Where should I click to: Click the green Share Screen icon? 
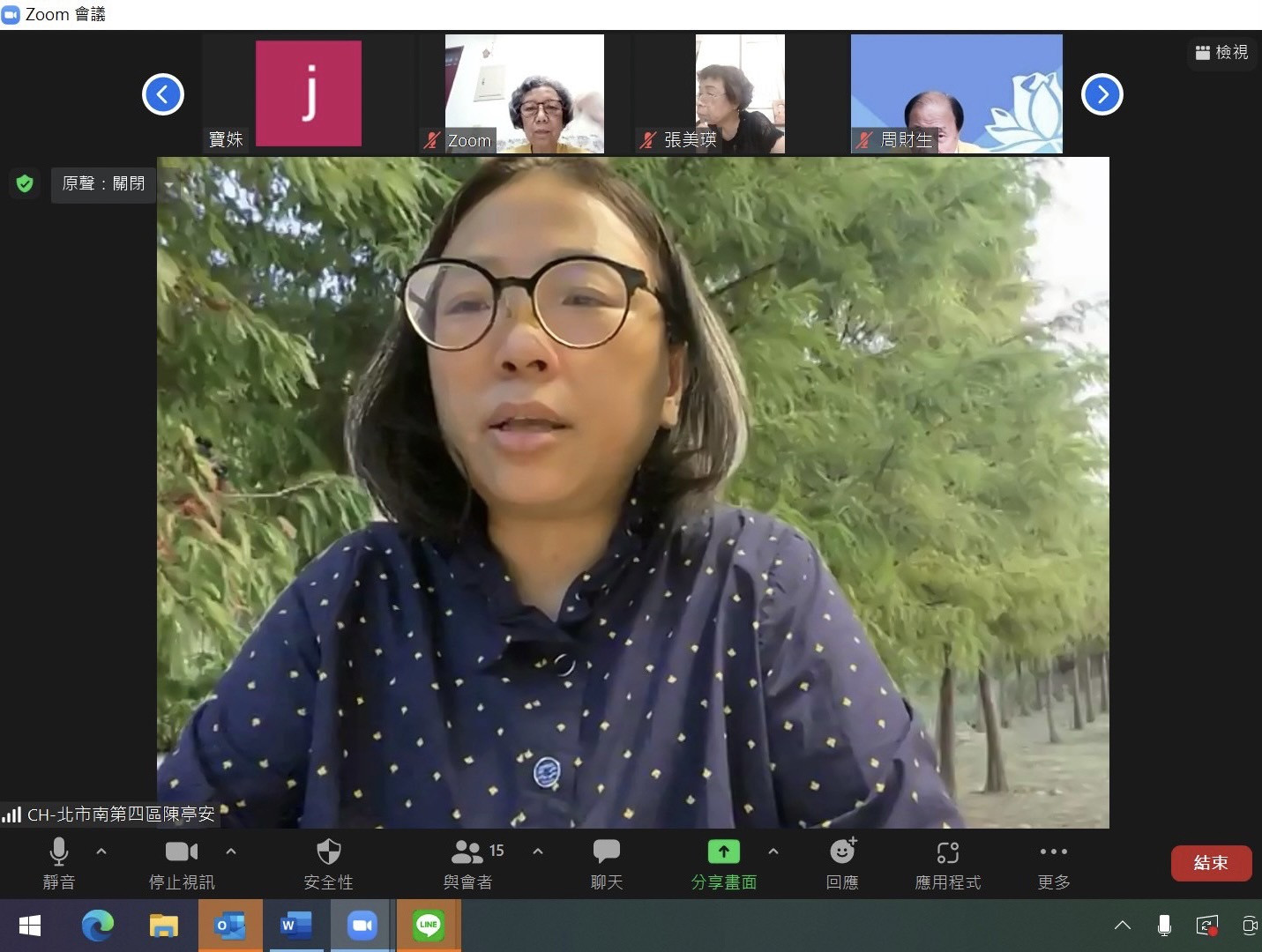click(723, 852)
